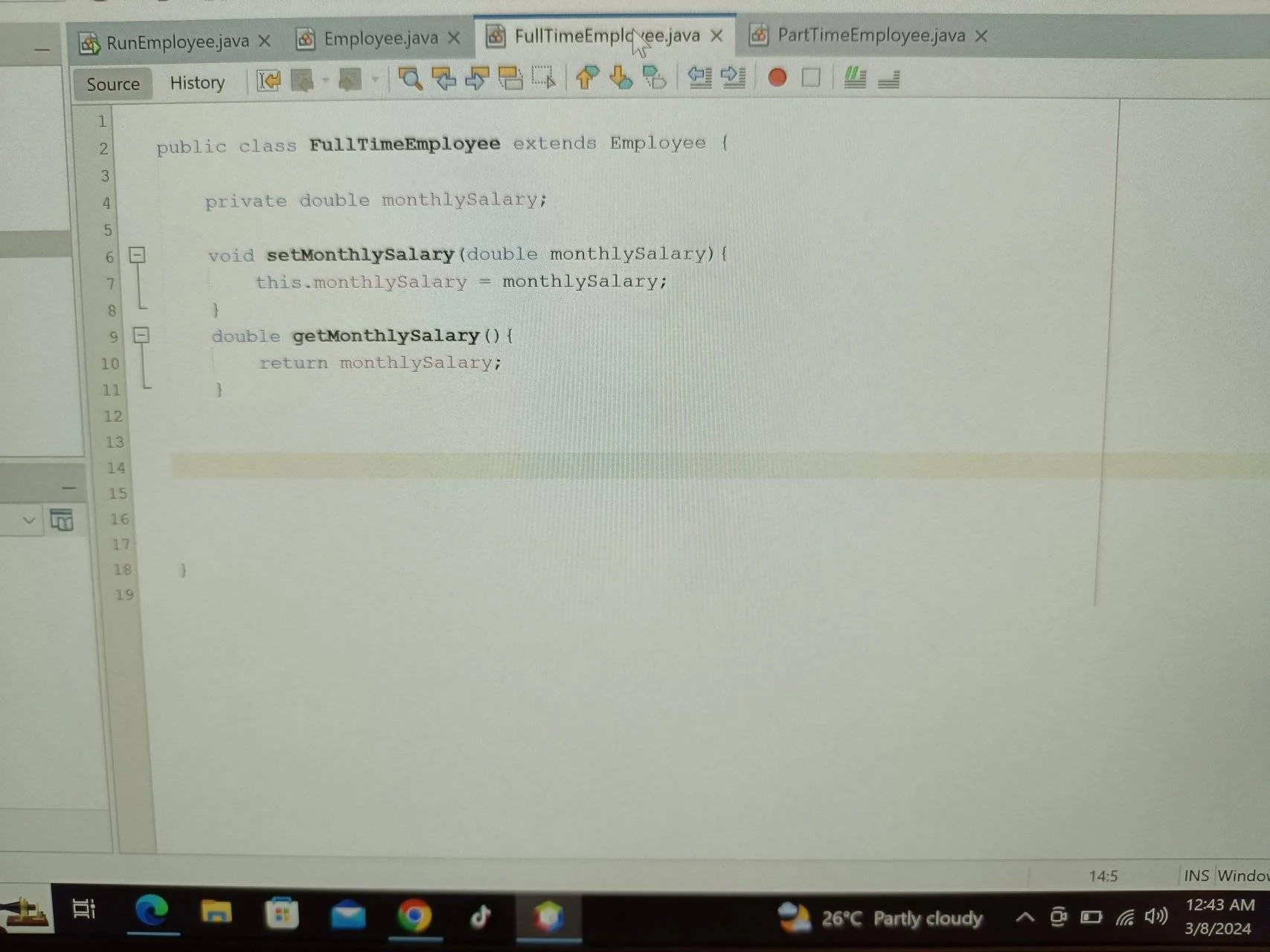1270x952 pixels.
Task: Toggle Highlight Search in the editor toolbar
Action: (x=510, y=78)
